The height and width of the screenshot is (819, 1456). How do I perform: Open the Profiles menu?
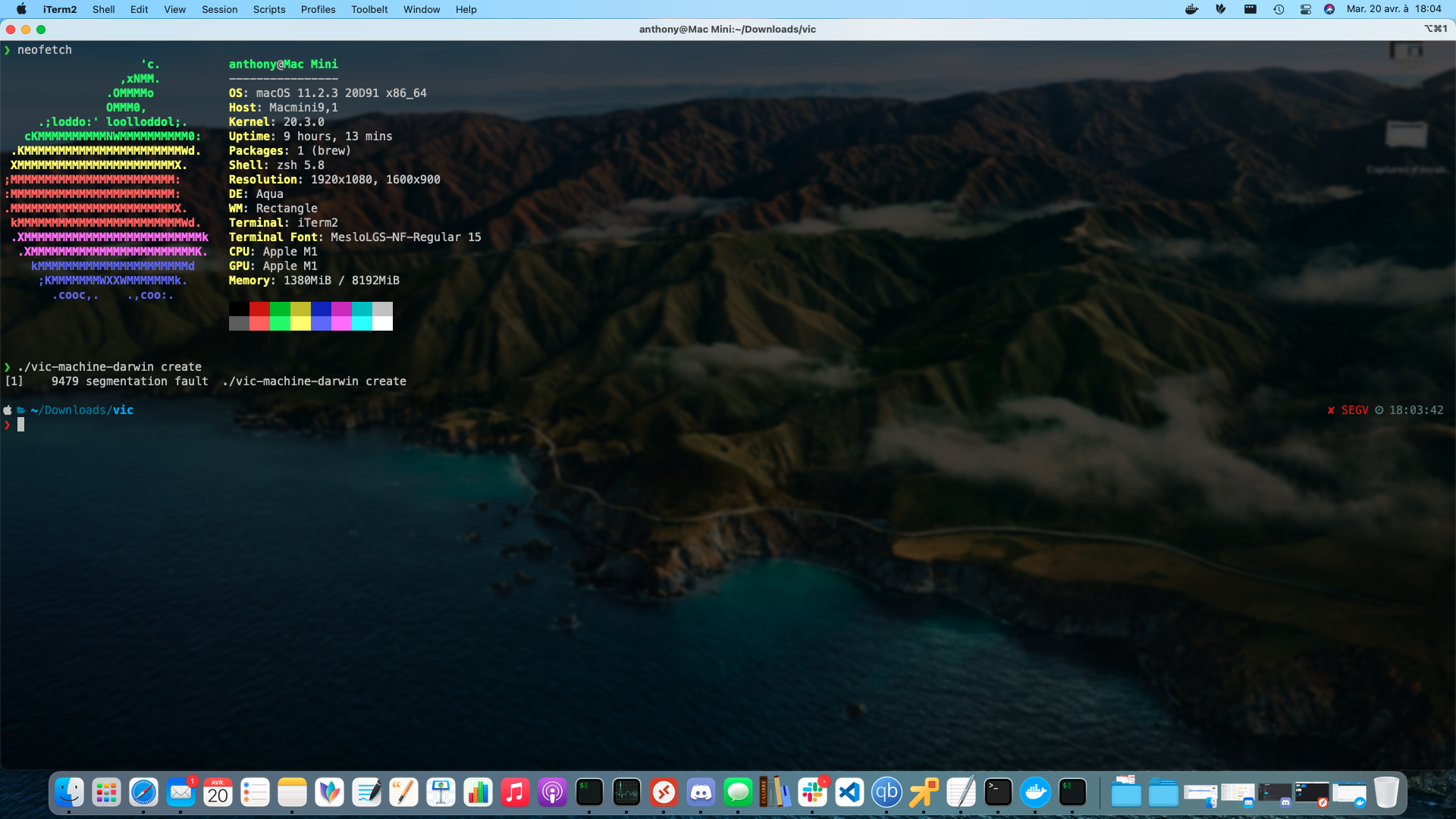click(318, 9)
